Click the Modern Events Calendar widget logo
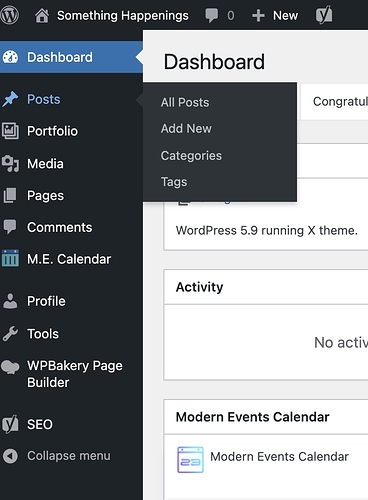Screen dimensions: 368x500 click(x=190, y=460)
